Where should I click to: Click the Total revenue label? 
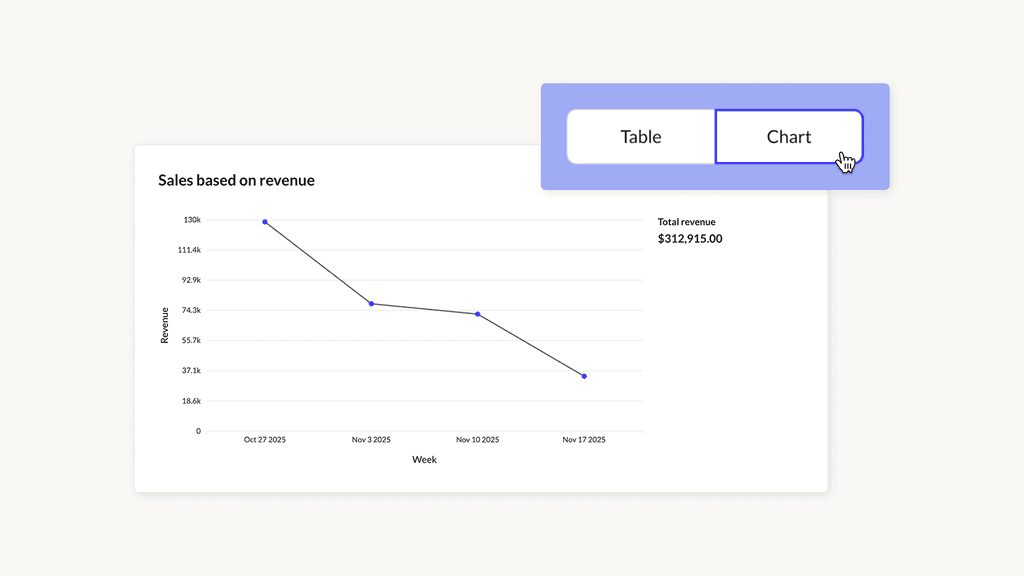tap(686, 222)
